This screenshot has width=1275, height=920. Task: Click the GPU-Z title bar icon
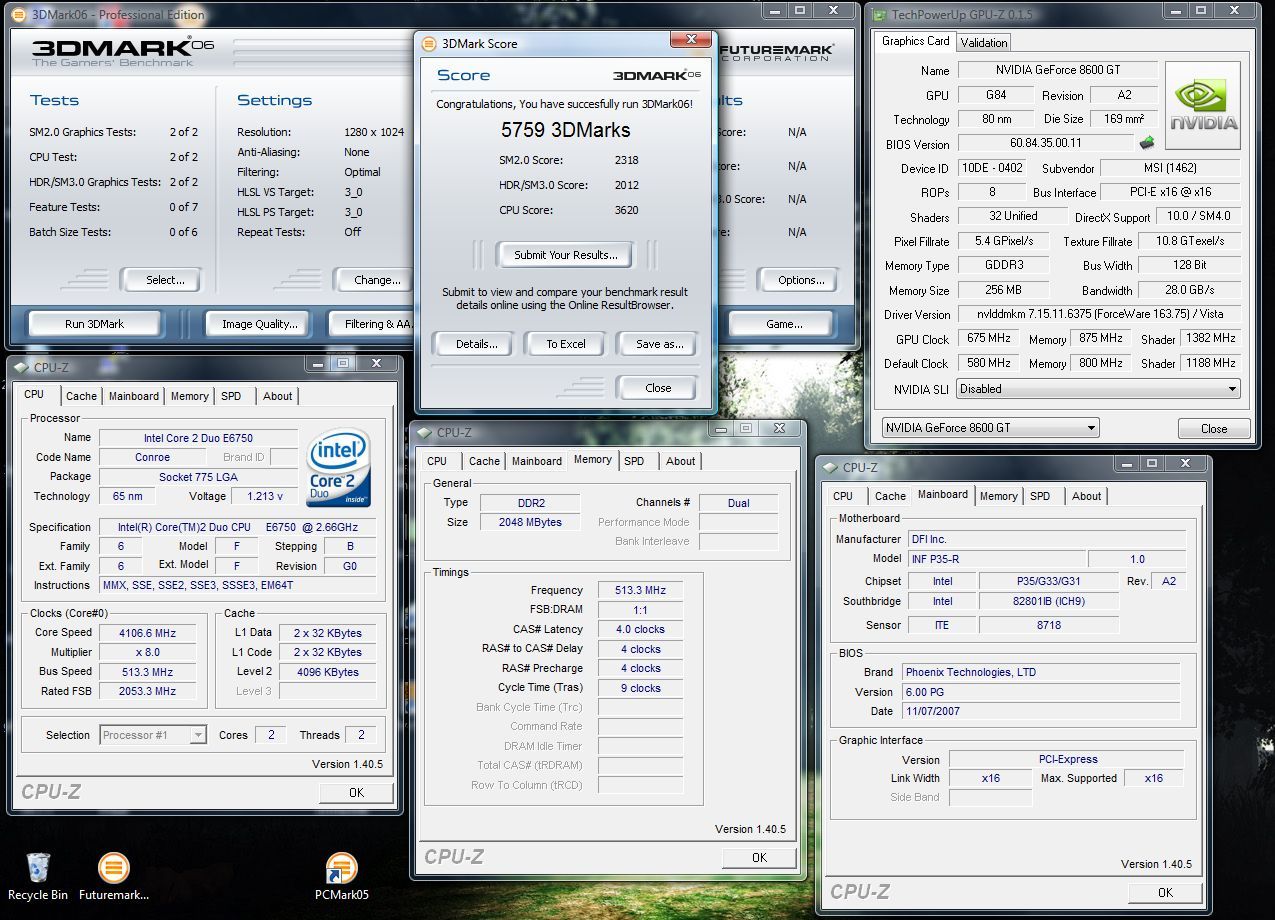pos(879,15)
